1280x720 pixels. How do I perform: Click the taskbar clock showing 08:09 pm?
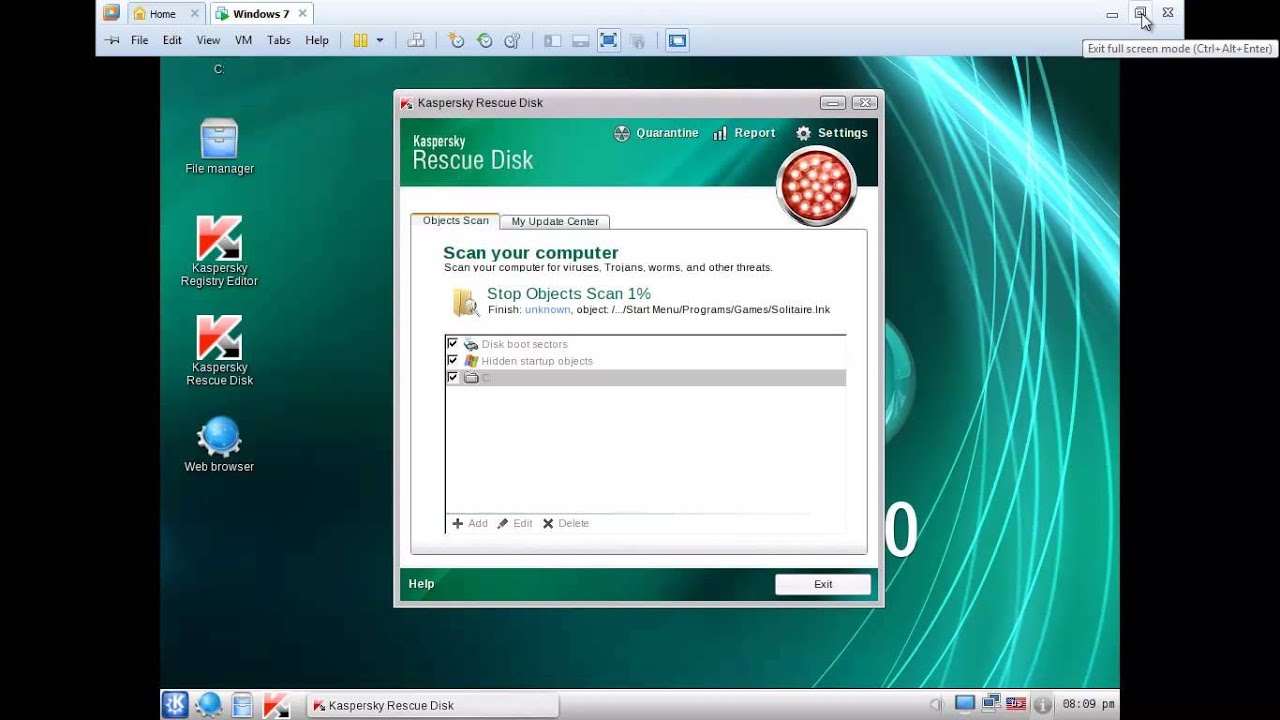pyautogui.click(x=1089, y=704)
